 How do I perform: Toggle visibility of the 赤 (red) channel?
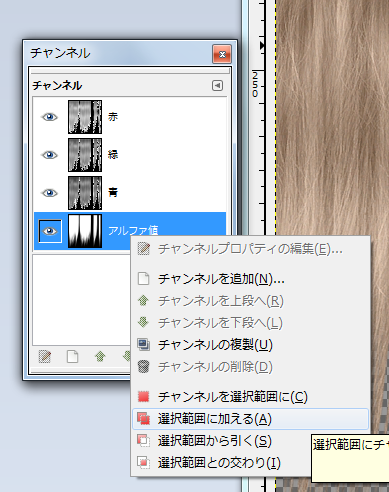(50, 117)
